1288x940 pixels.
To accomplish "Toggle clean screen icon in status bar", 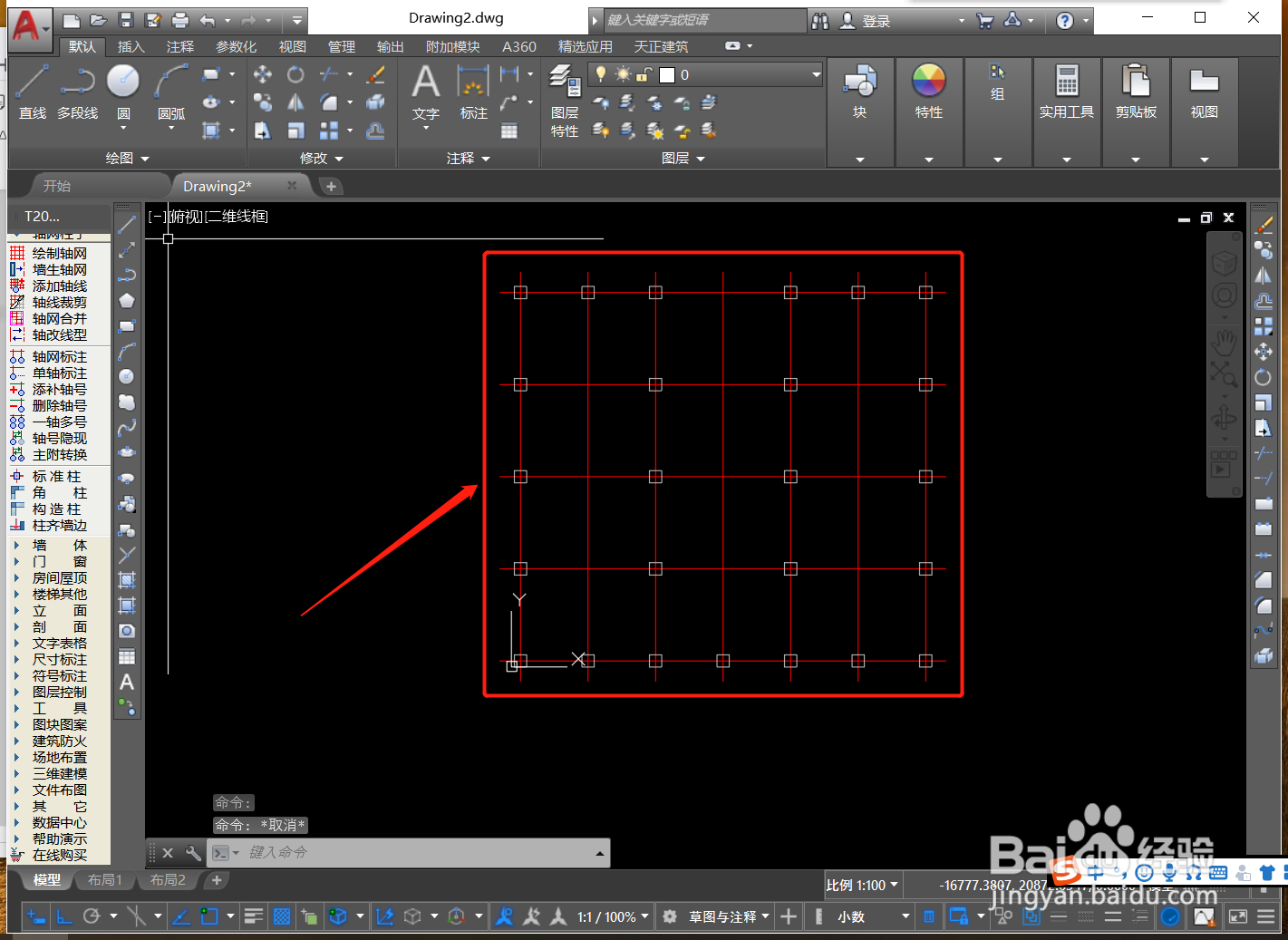I will tap(1238, 916).
